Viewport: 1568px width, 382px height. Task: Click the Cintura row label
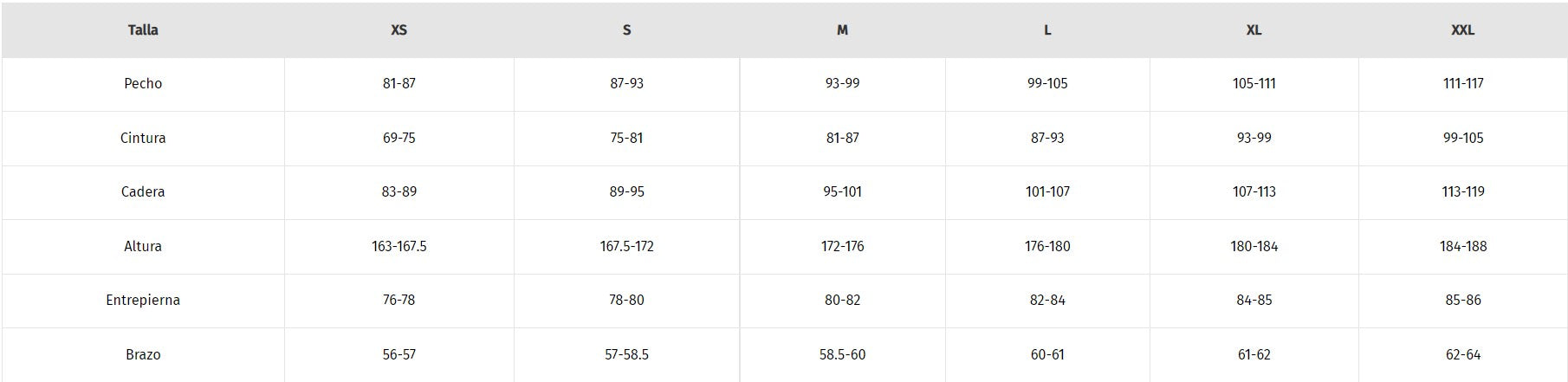[143, 138]
